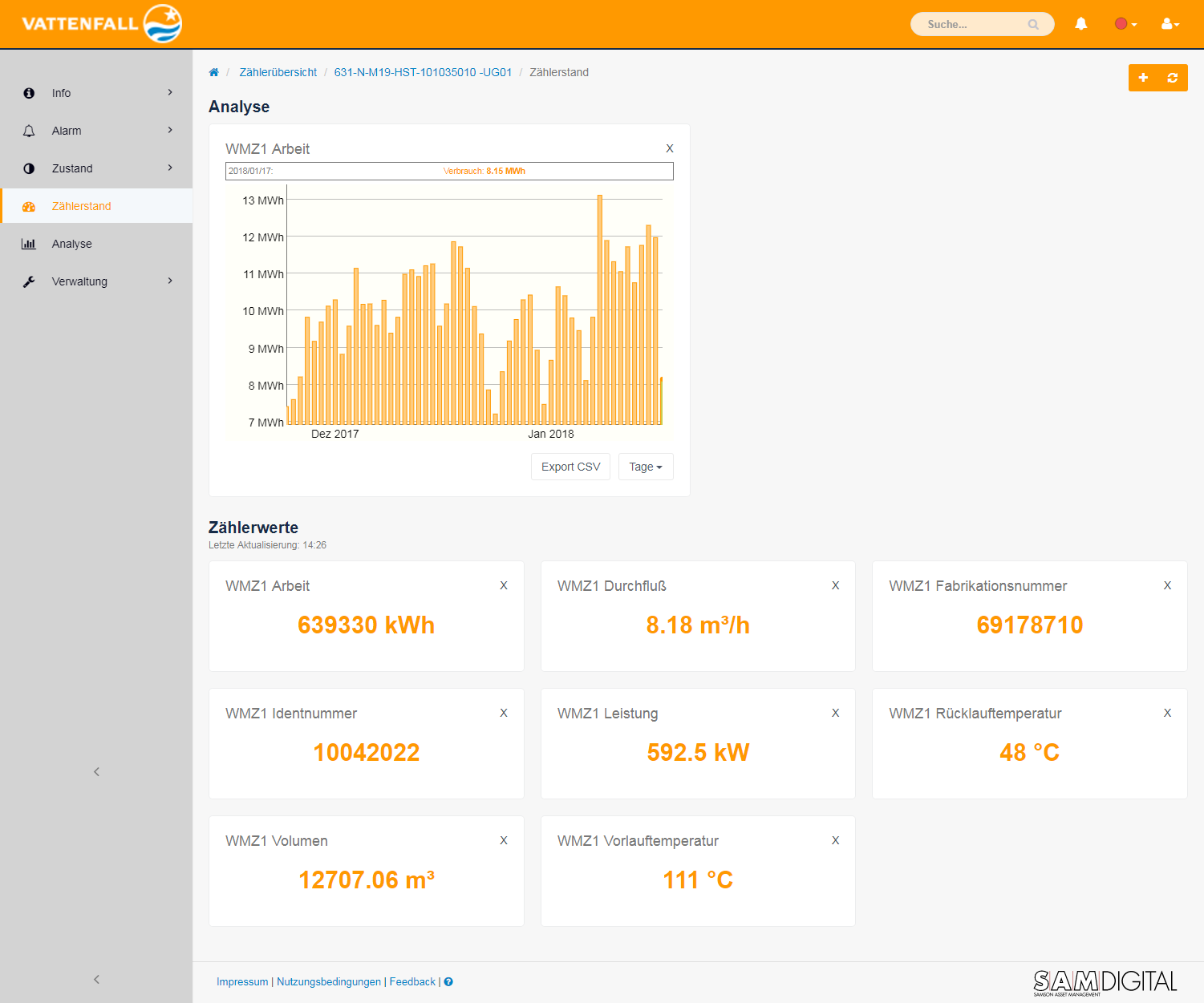Click the Analyse bar chart icon
1204x1003 pixels.
[x=29, y=244]
